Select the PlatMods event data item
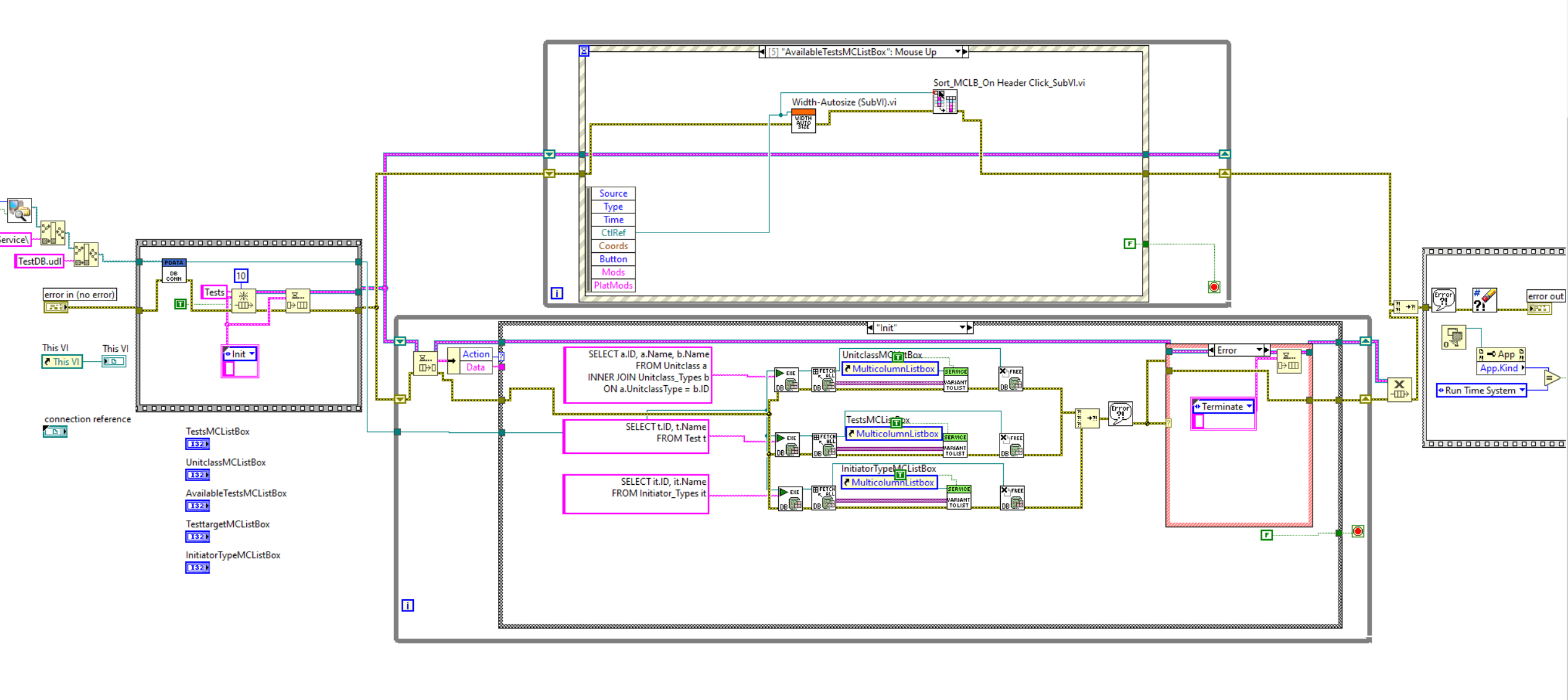Viewport: 1568px width, 700px height. pos(613,285)
